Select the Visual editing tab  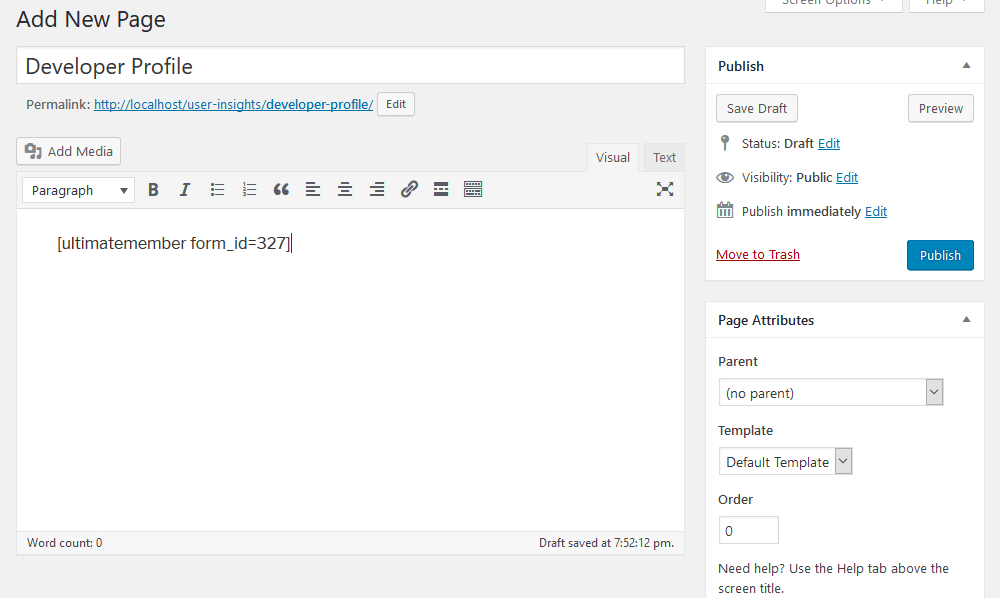tap(612, 157)
